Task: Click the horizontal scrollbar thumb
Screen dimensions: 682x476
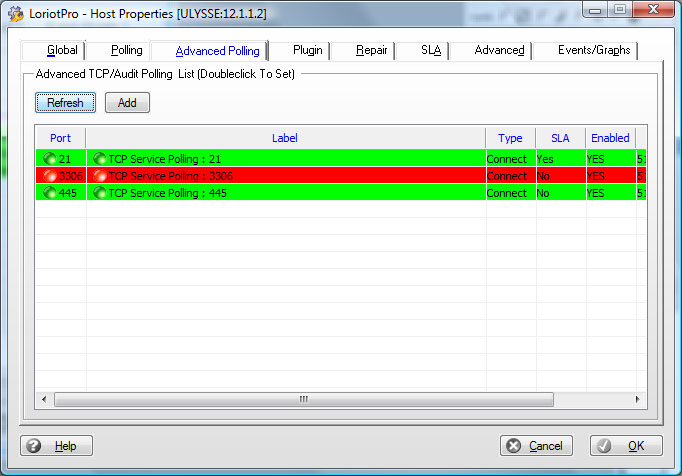Action: coord(304,399)
